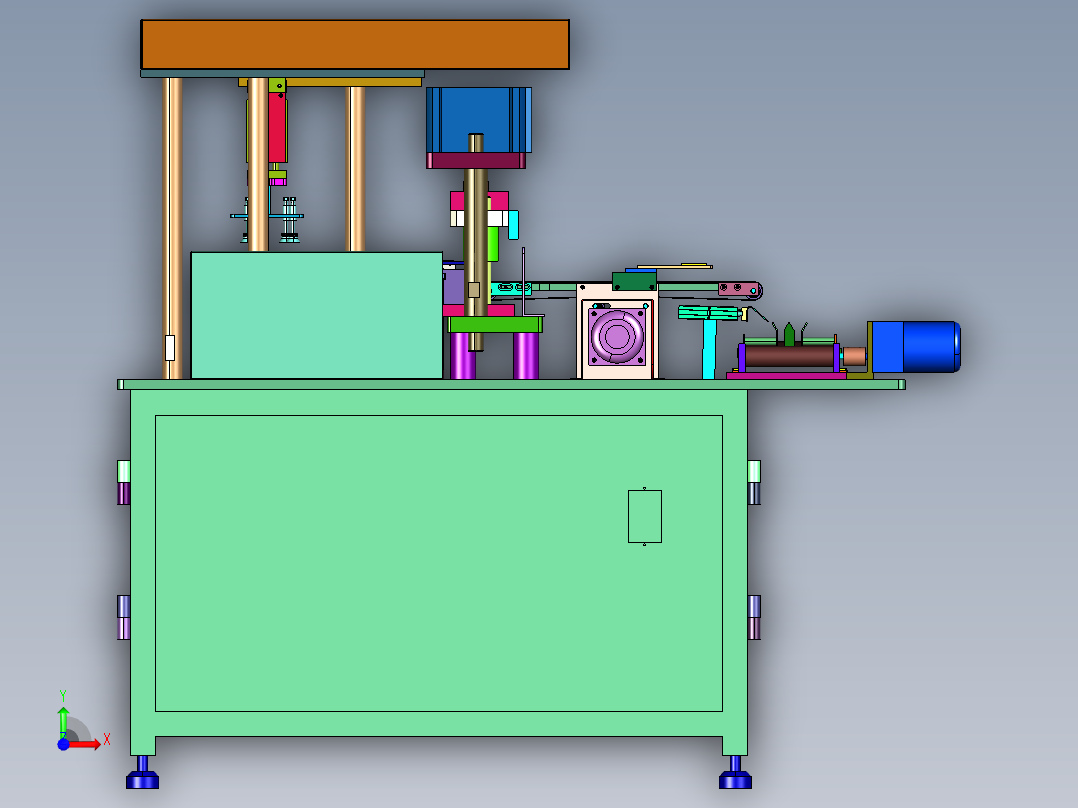This screenshot has width=1078, height=808.
Task: Select the right blue leveling foot
Action: 735,773
